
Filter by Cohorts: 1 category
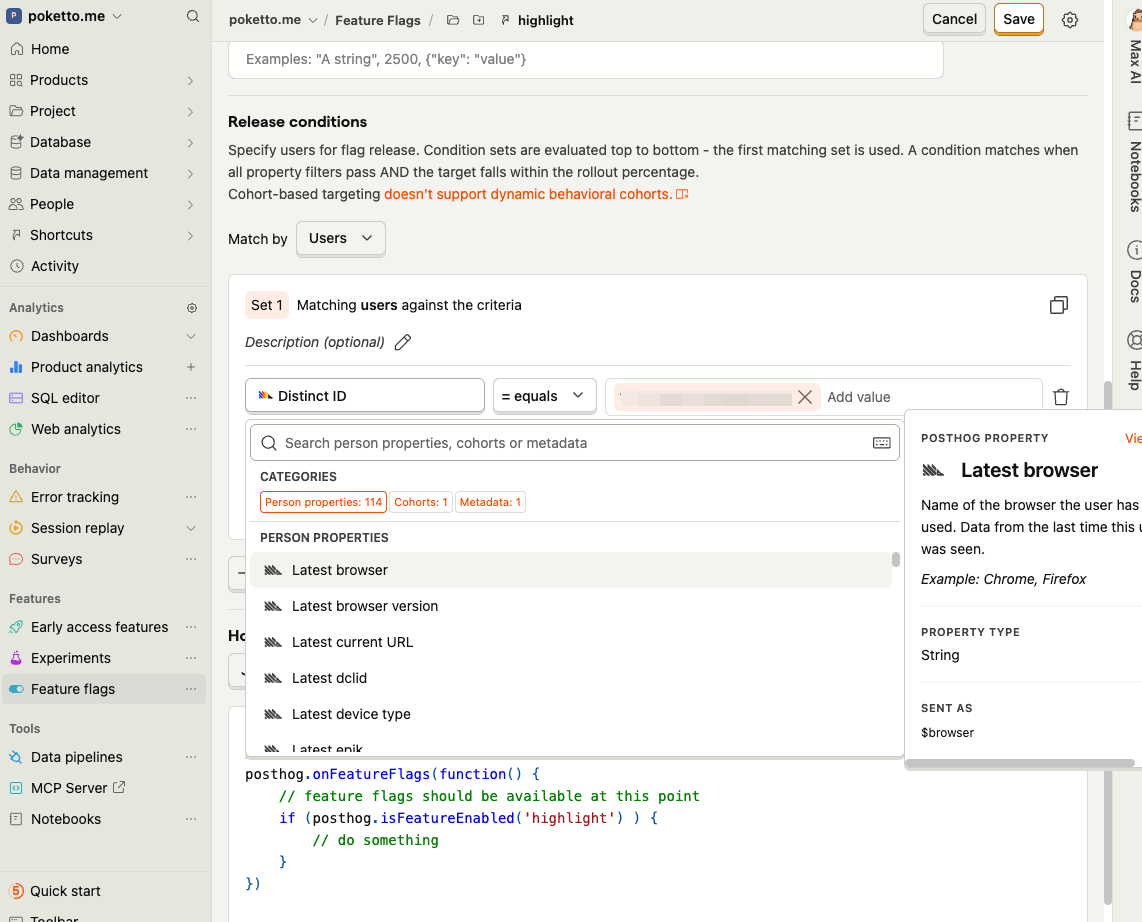point(421,502)
